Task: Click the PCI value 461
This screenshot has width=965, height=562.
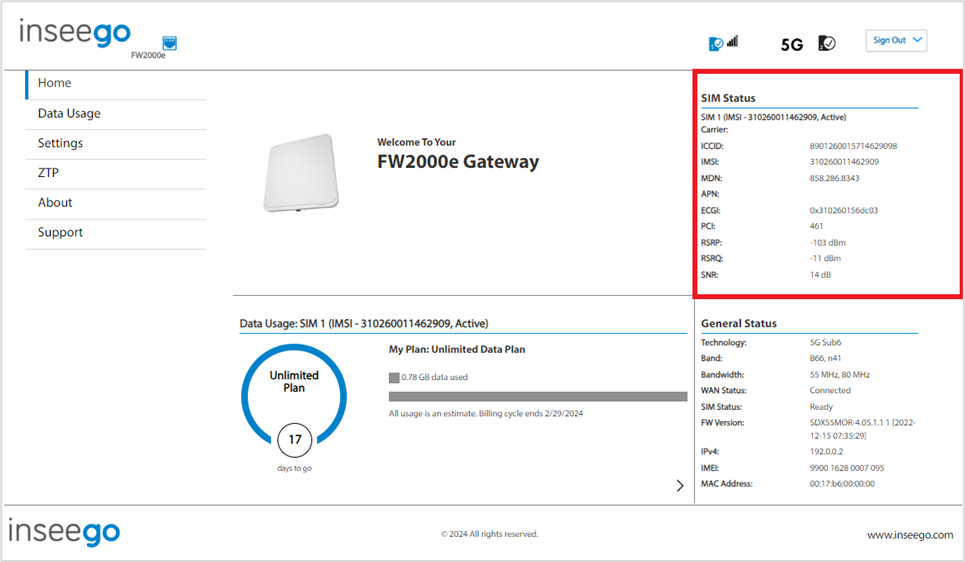Action: (x=816, y=227)
